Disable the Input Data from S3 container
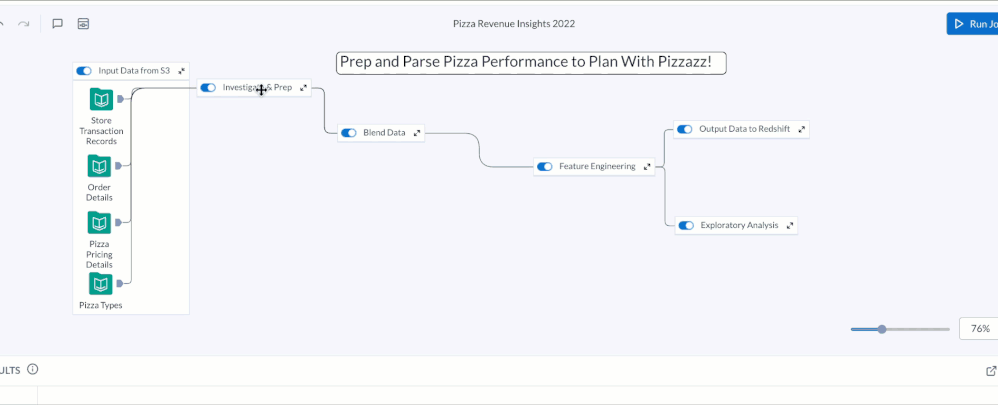 (x=84, y=71)
